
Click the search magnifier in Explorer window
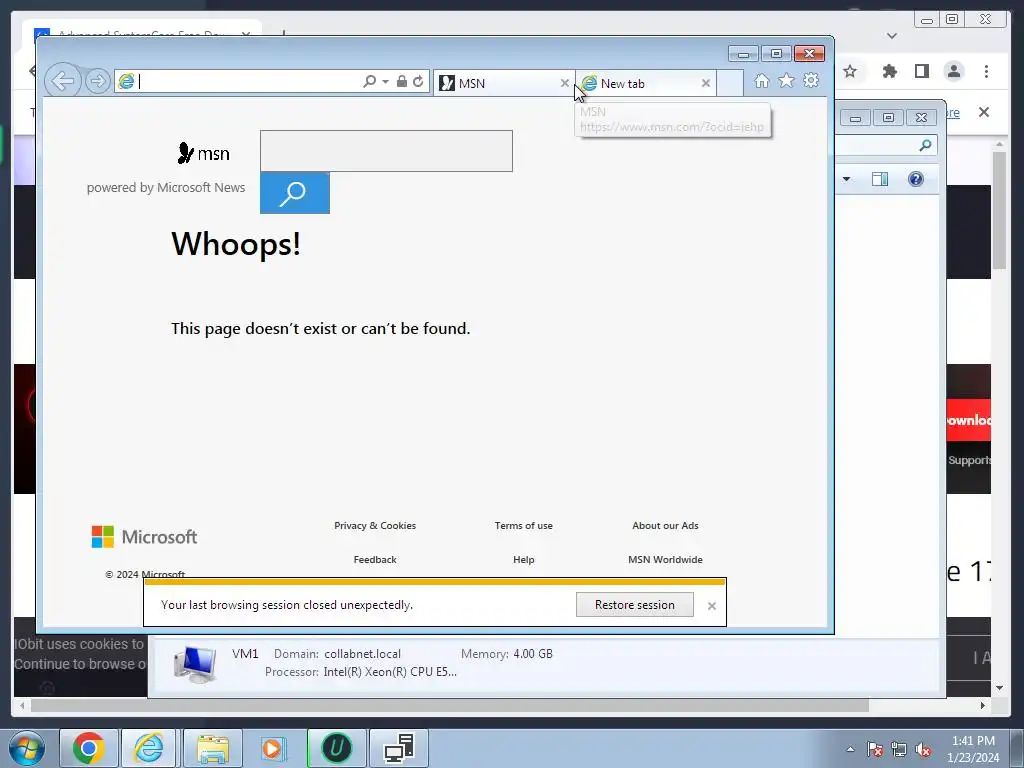(x=925, y=145)
